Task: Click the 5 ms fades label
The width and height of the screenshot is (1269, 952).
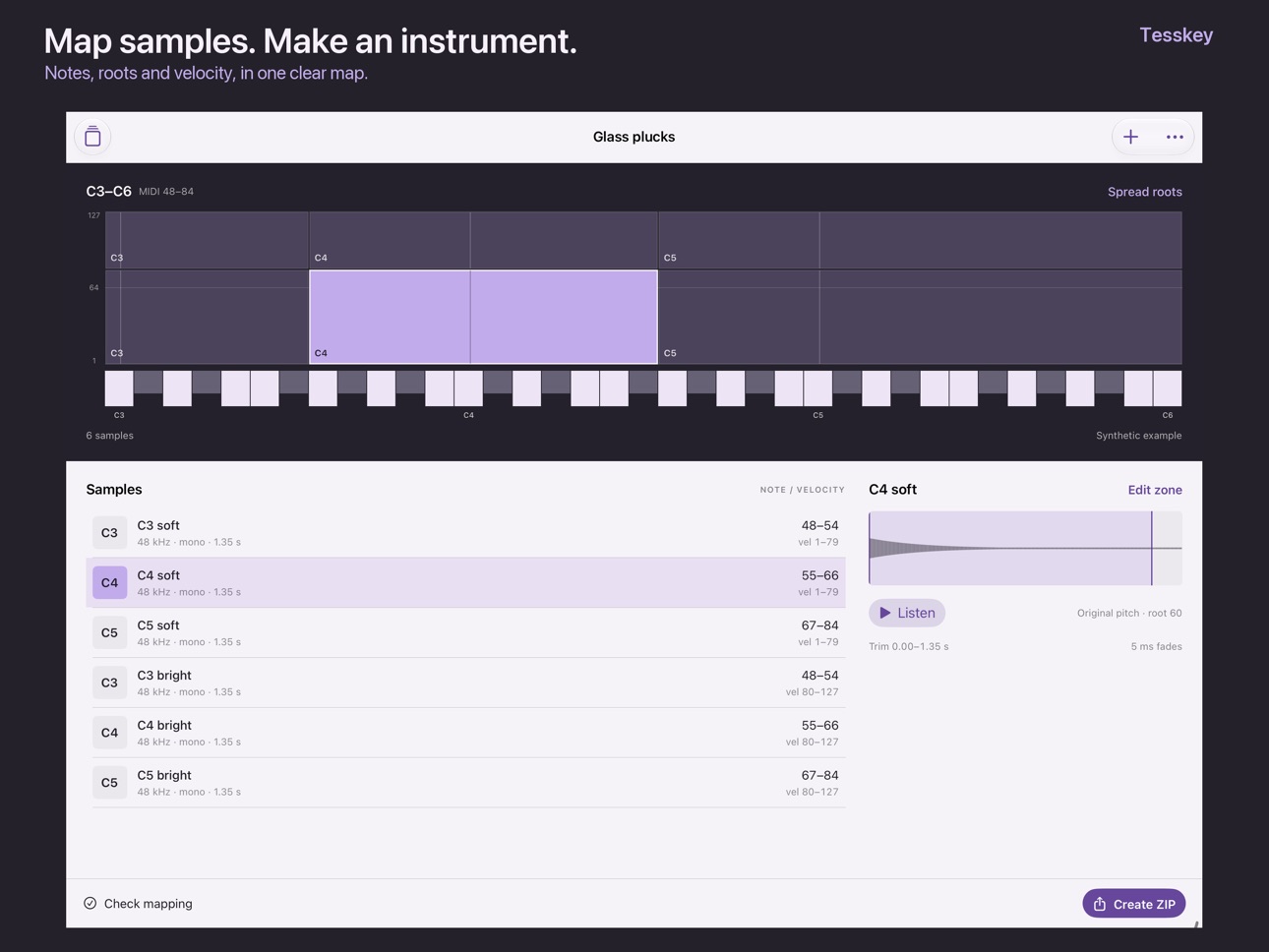Action: [1156, 647]
